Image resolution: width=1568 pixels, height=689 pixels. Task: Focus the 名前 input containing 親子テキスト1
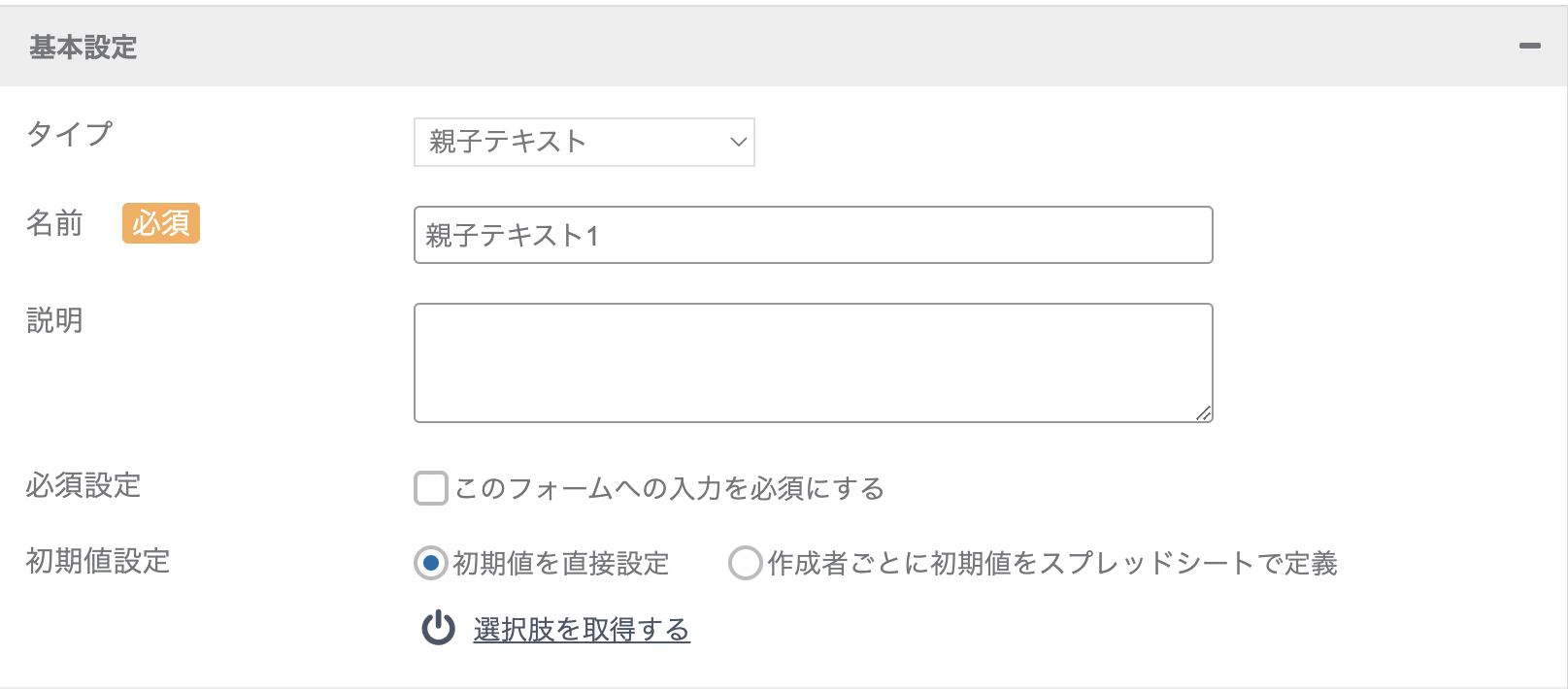click(x=813, y=235)
